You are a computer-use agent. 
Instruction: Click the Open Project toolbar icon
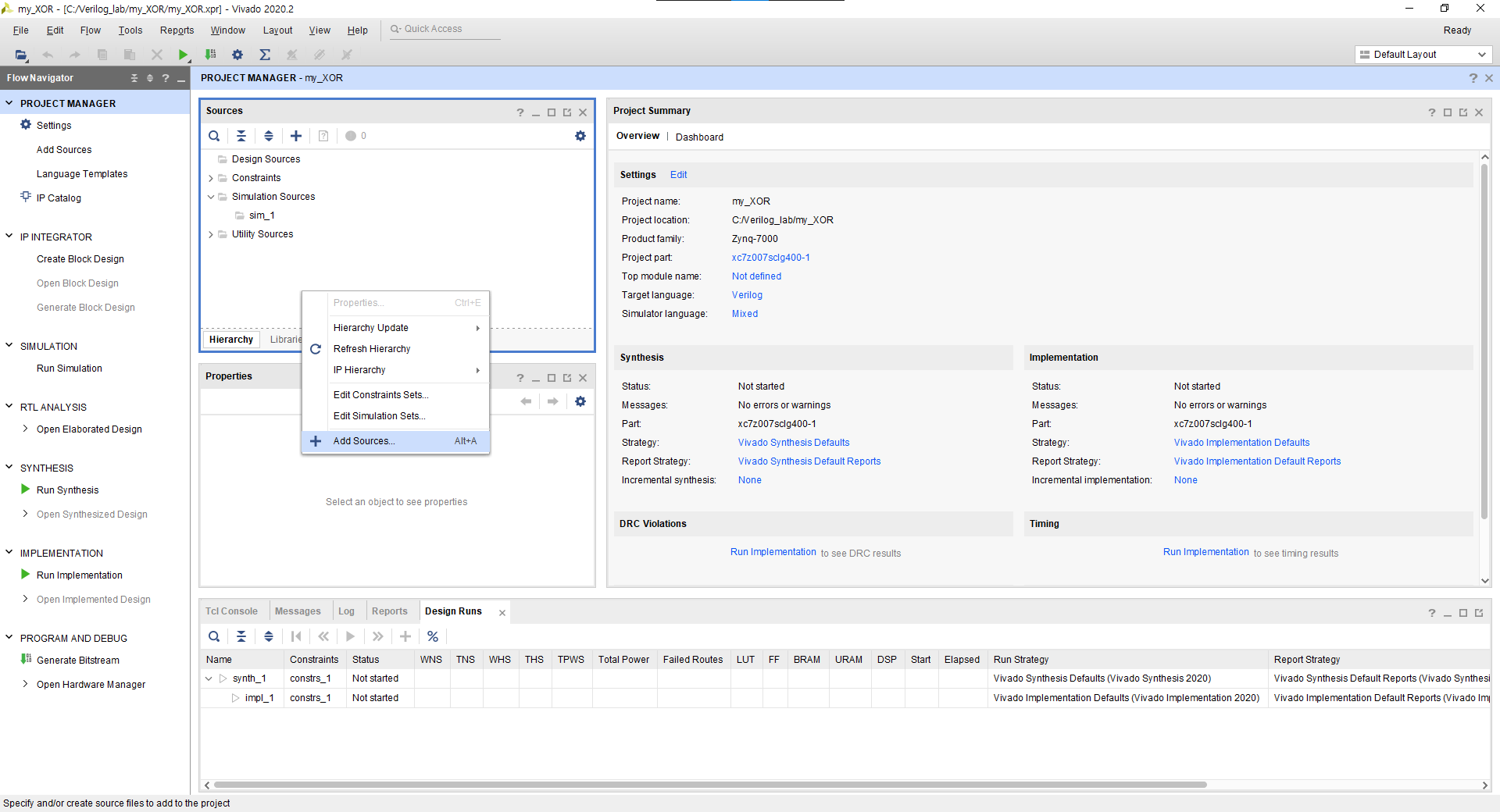tap(21, 55)
